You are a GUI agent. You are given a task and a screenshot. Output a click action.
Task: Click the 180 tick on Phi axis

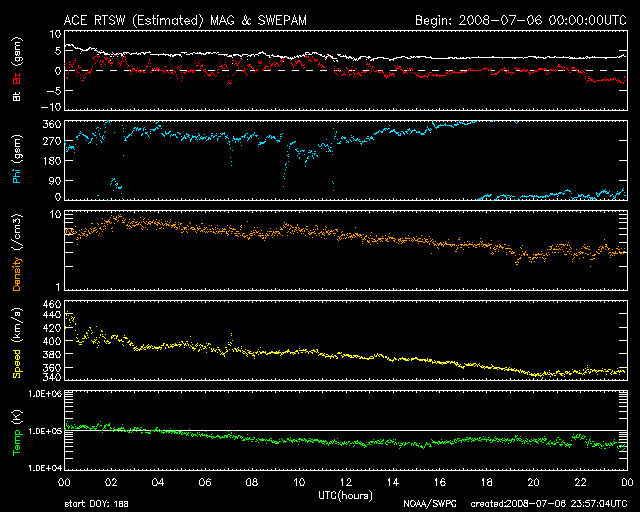52,161
